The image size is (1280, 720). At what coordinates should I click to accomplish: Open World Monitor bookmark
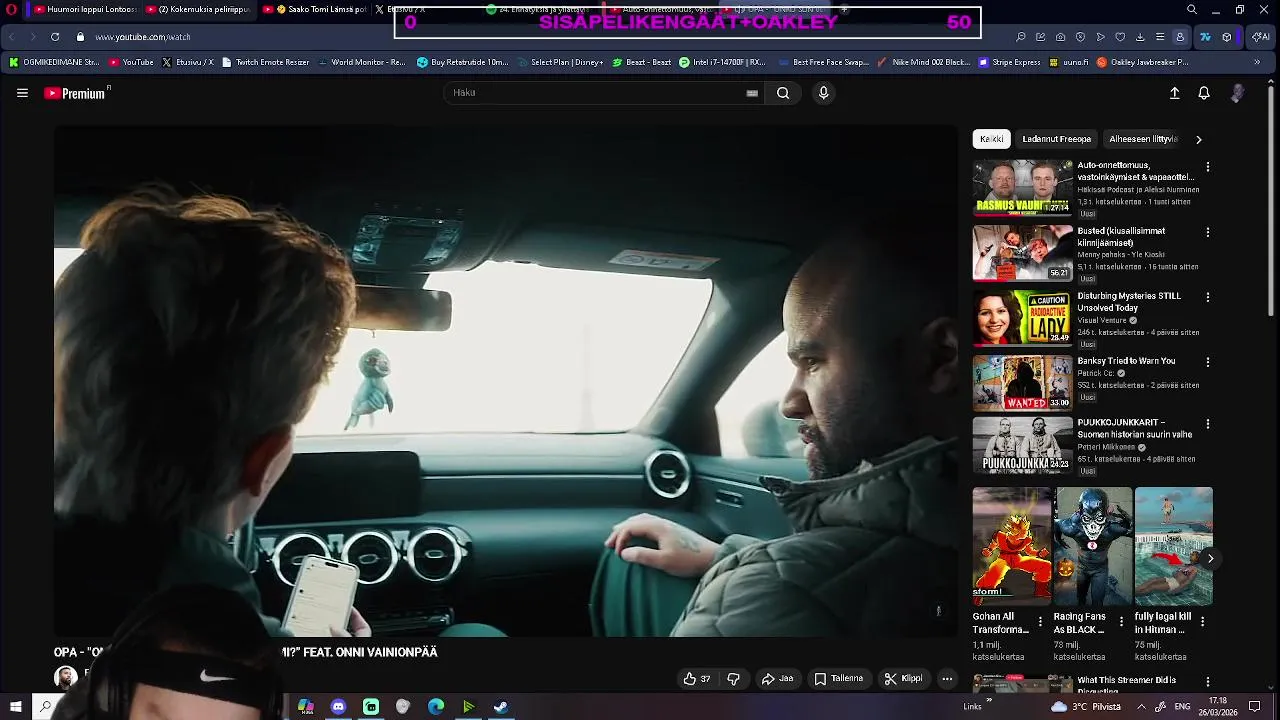pyautogui.click(x=361, y=62)
